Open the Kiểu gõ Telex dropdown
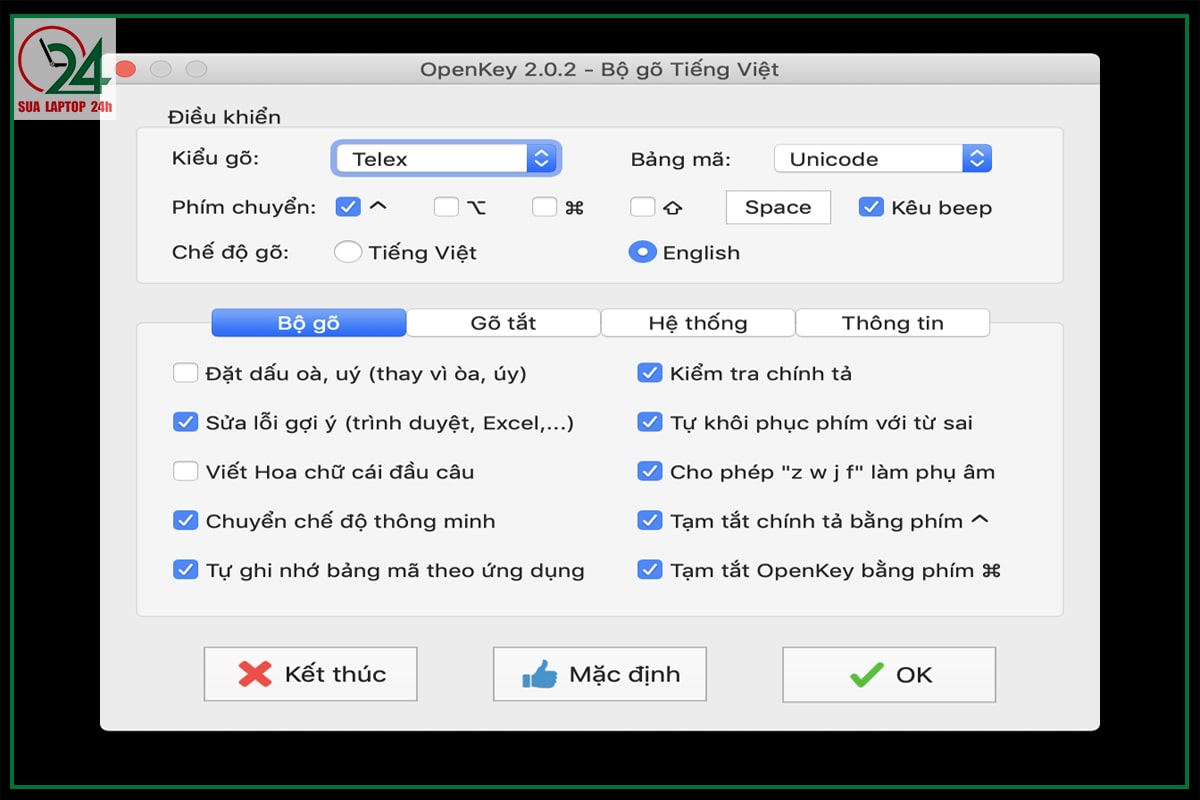Image resolution: width=1200 pixels, height=800 pixels. pos(446,158)
